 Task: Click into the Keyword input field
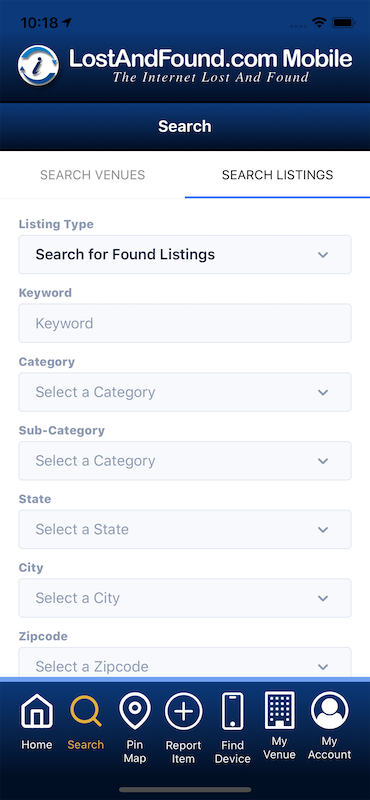[x=185, y=323]
